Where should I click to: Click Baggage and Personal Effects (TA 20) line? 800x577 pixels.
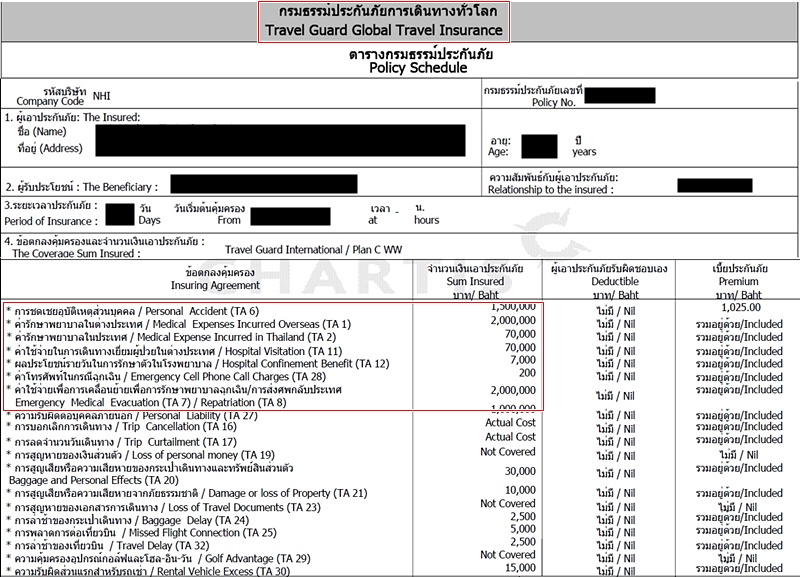pyautogui.click(x=94, y=480)
